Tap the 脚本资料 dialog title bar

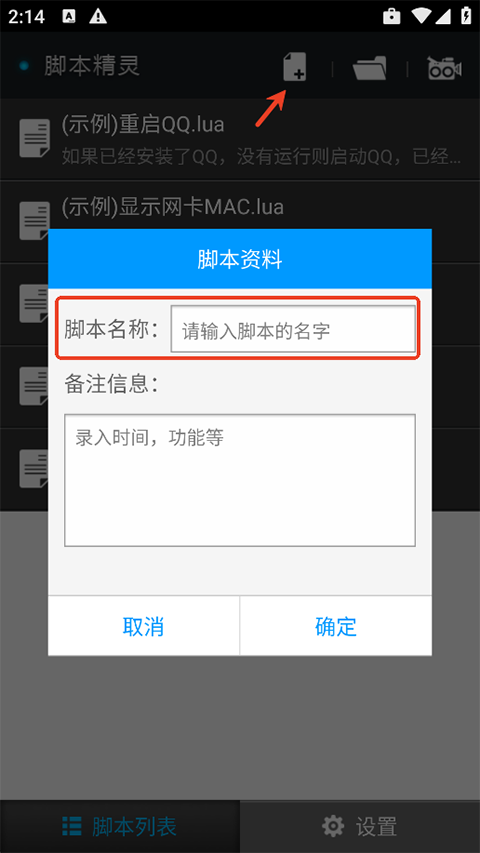pos(240,259)
